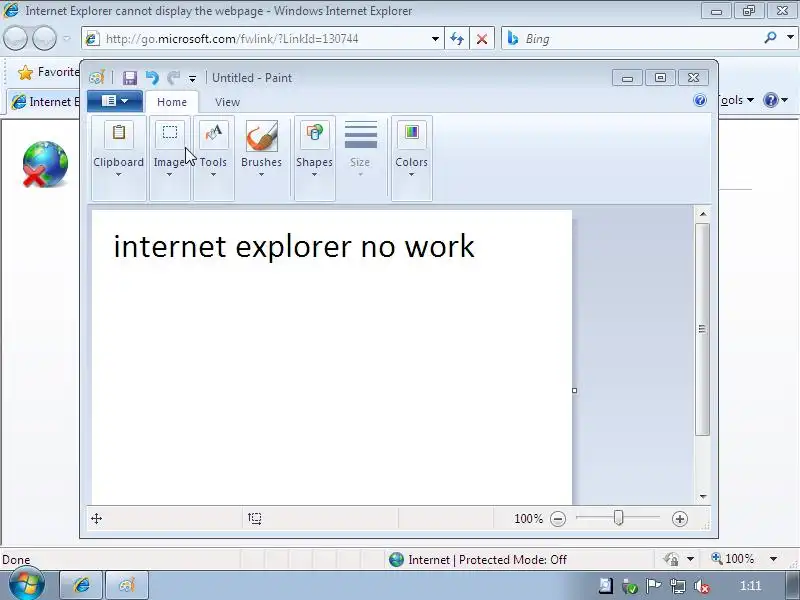Click the Paint vertical scrollbar up arrow
The height and width of the screenshot is (600, 800).
click(703, 214)
